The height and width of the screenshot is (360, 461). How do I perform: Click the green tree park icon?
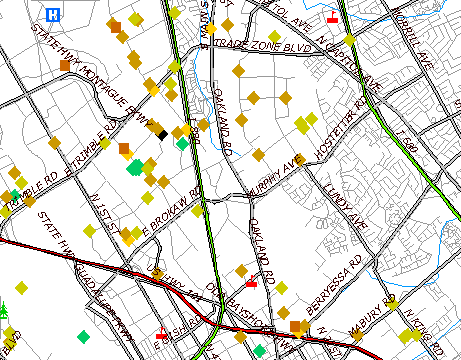pyautogui.click(x=4, y=310)
